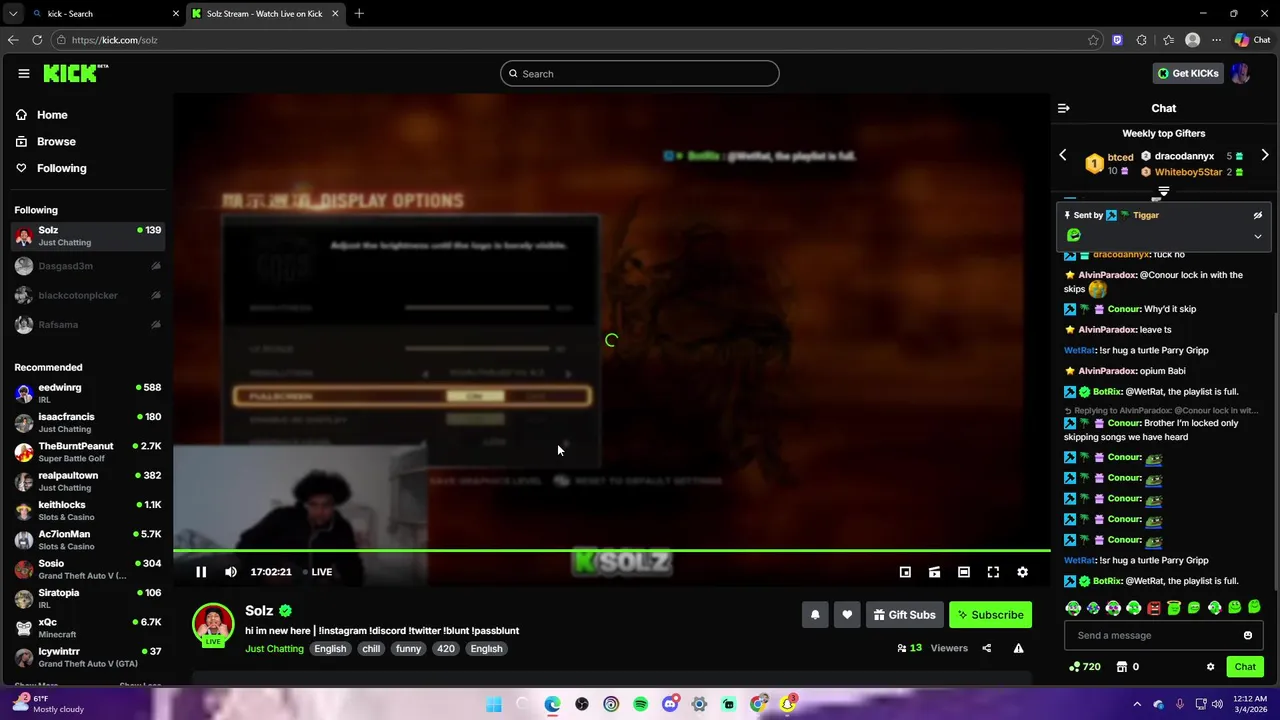Collapse the chat panel
Image resolution: width=1280 pixels, height=720 pixels.
(x=1064, y=108)
